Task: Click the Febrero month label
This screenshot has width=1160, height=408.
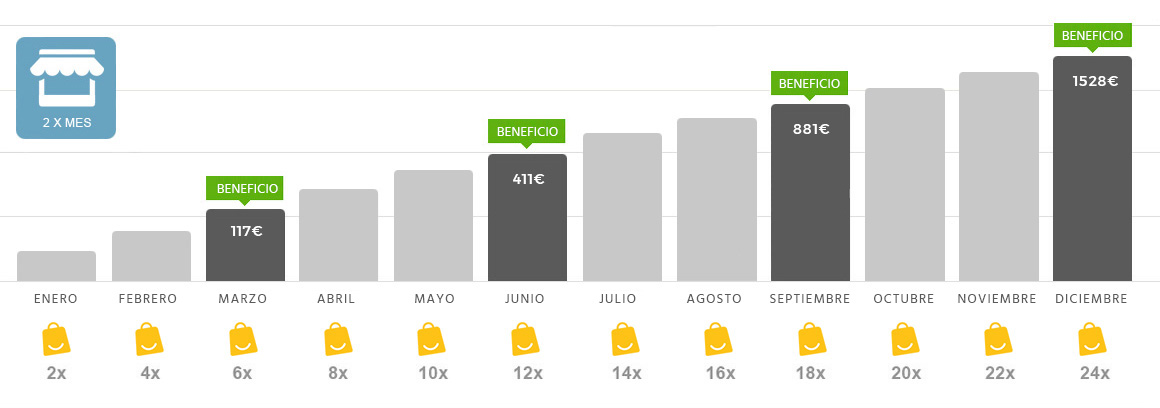Action: pos(148,299)
